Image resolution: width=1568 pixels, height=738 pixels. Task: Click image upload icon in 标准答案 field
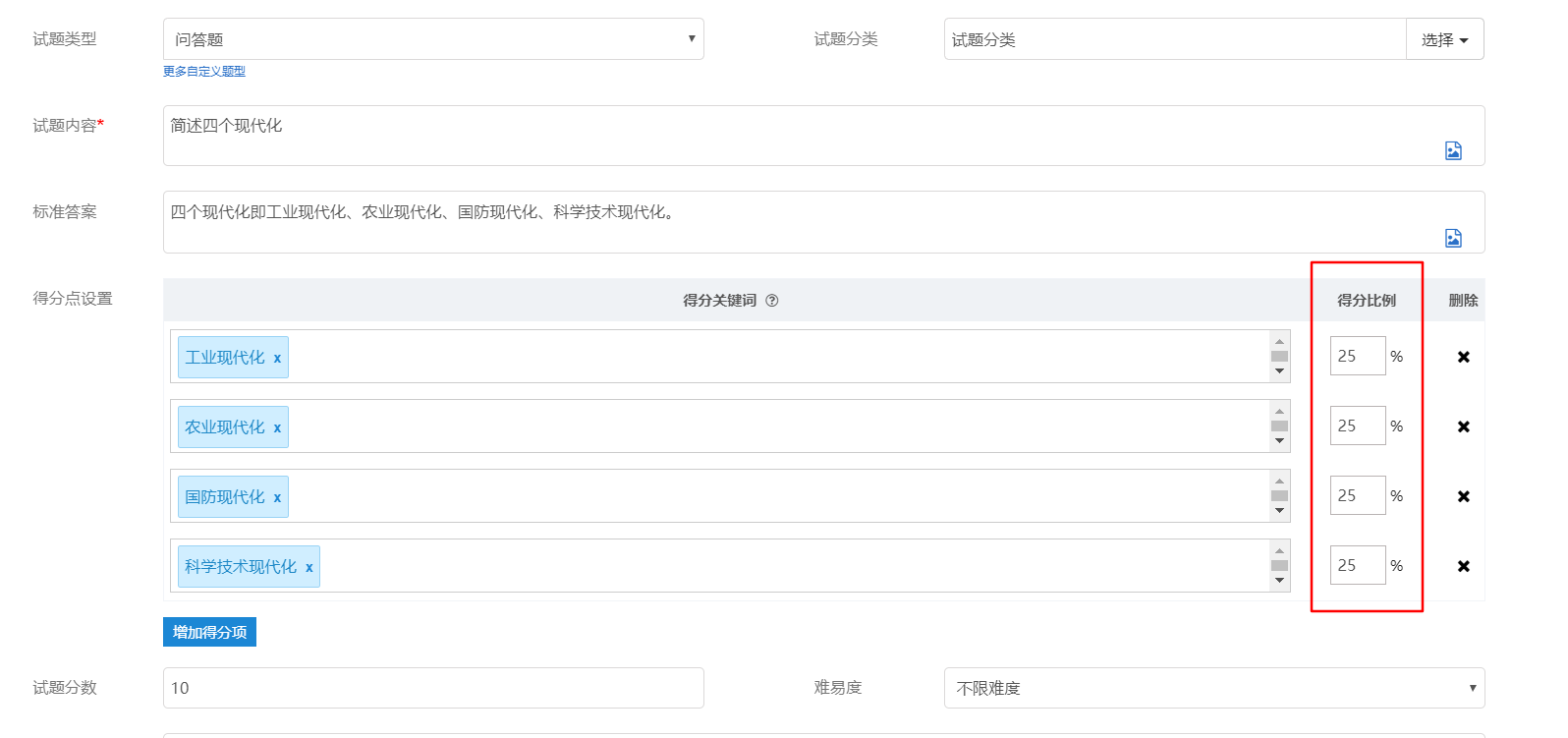[x=1453, y=238]
